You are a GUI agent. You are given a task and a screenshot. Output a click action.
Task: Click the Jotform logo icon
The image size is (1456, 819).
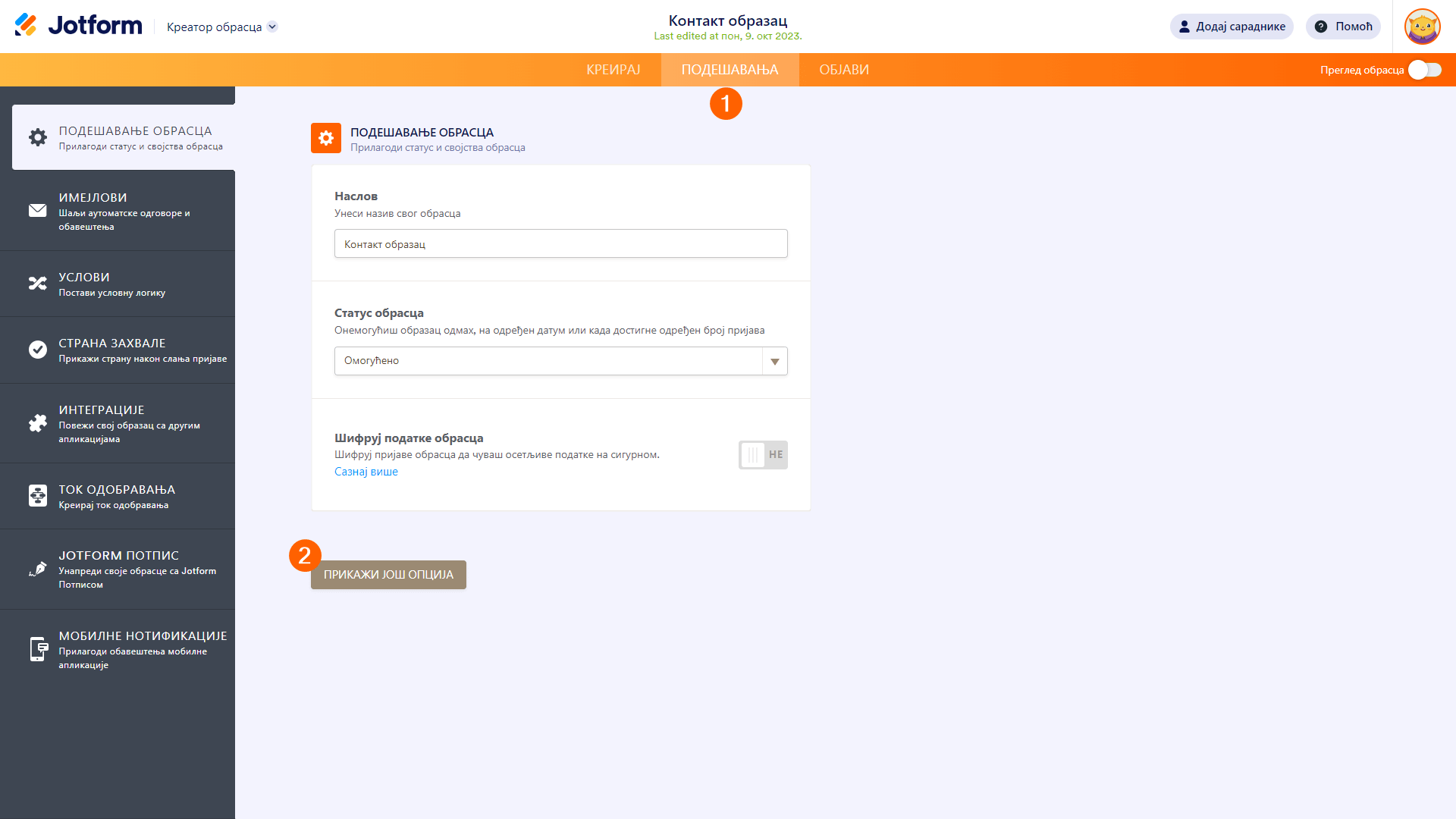point(26,25)
